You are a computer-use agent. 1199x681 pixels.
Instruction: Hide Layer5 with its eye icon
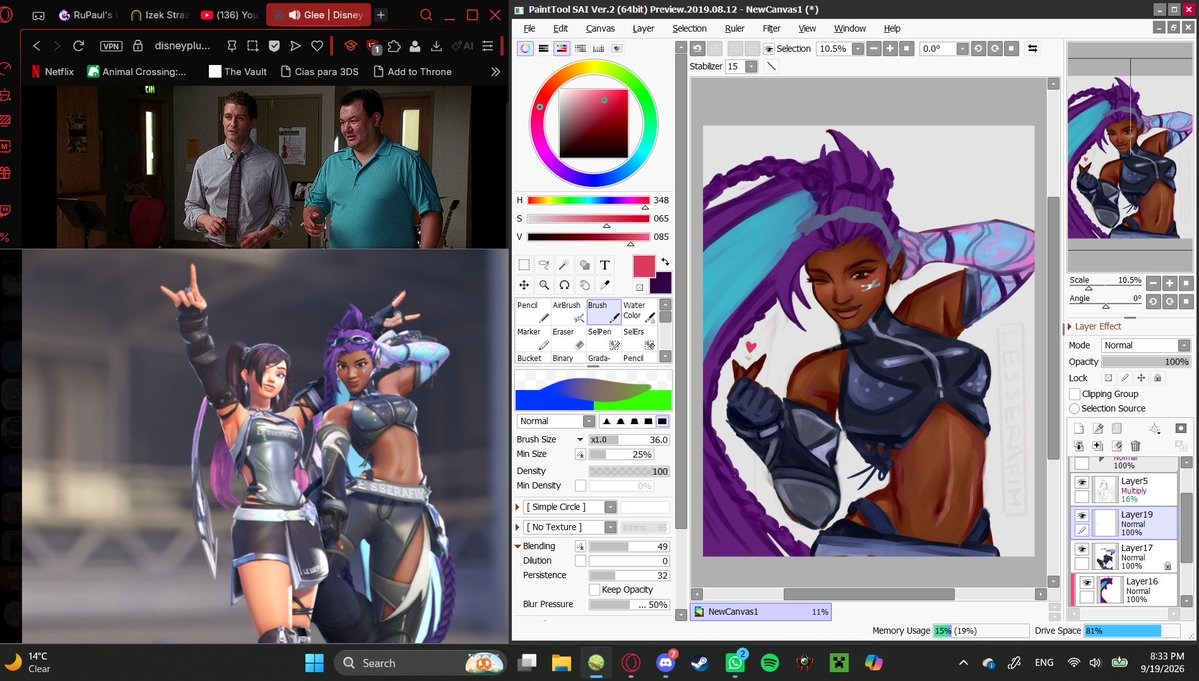(1081, 482)
